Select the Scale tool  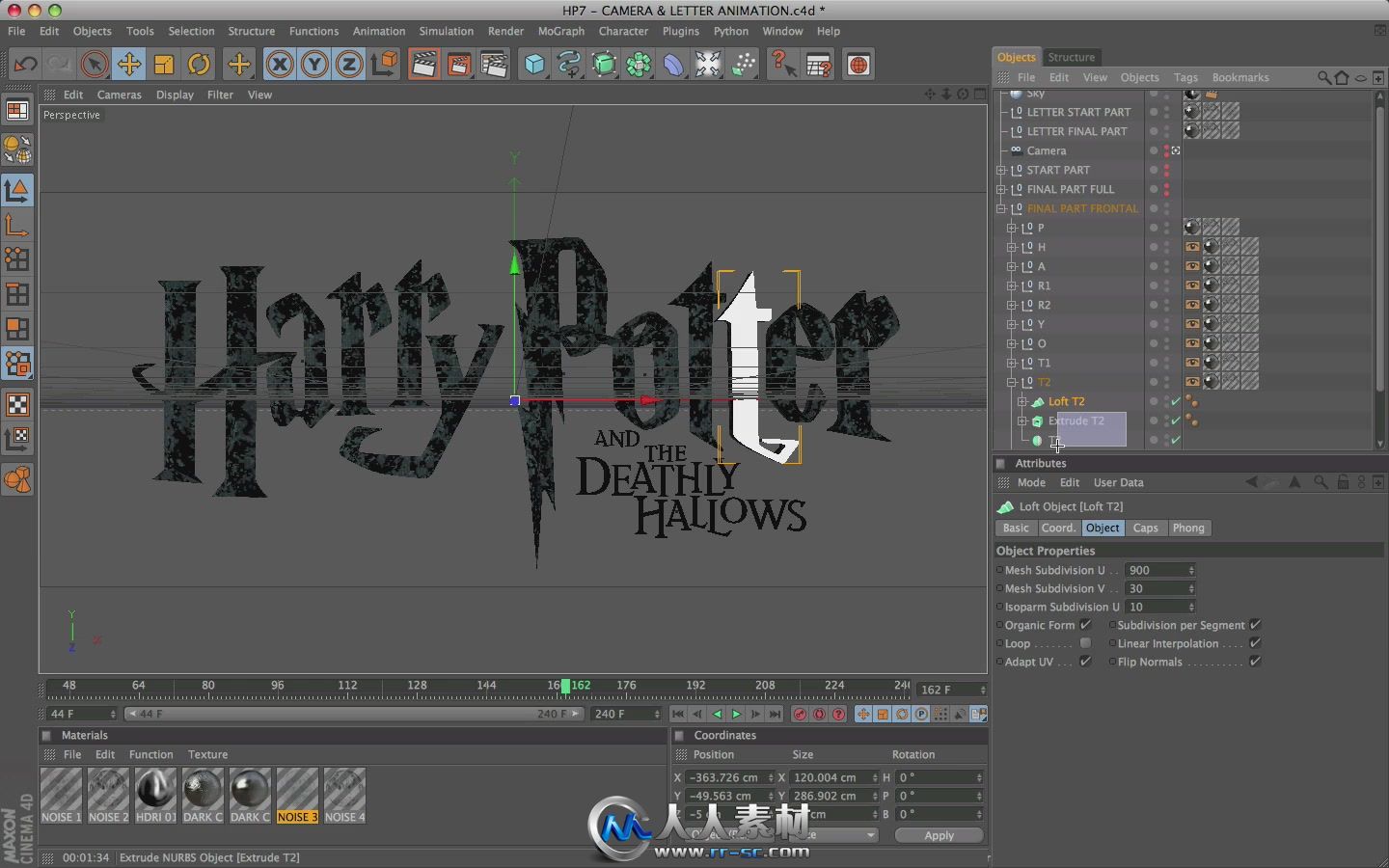[163, 65]
